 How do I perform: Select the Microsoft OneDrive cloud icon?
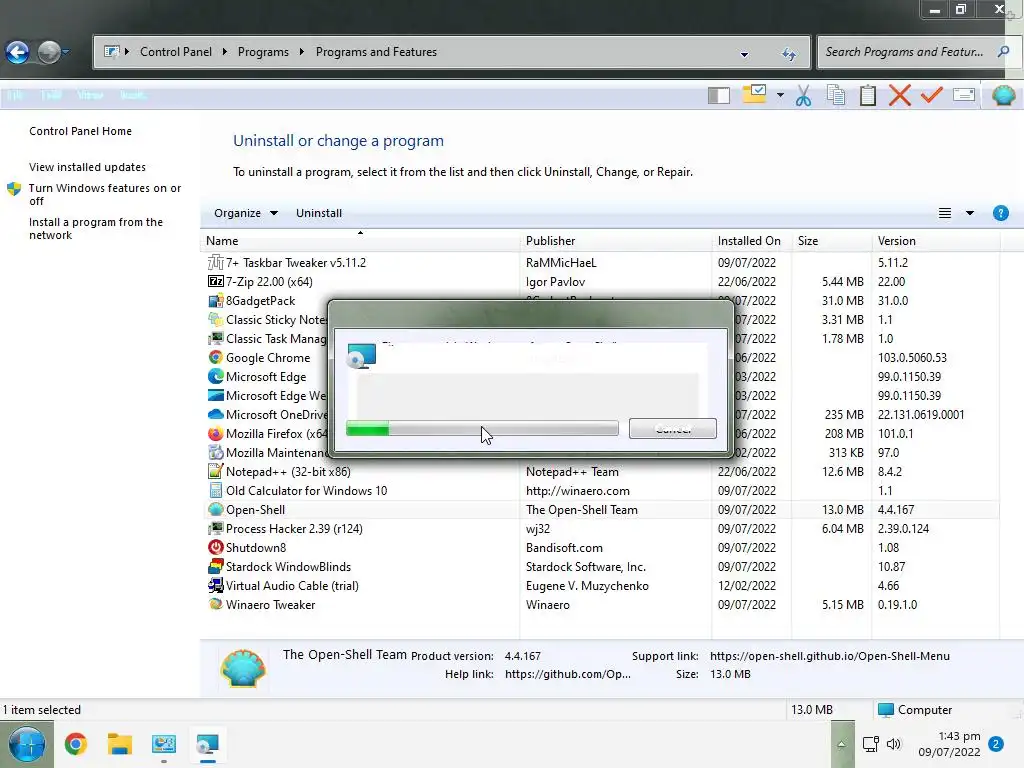(x=216, y=415)
